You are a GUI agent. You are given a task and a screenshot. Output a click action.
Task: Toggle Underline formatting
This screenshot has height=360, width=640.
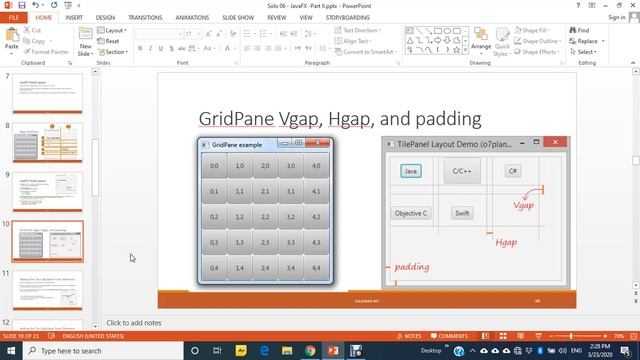161,48
